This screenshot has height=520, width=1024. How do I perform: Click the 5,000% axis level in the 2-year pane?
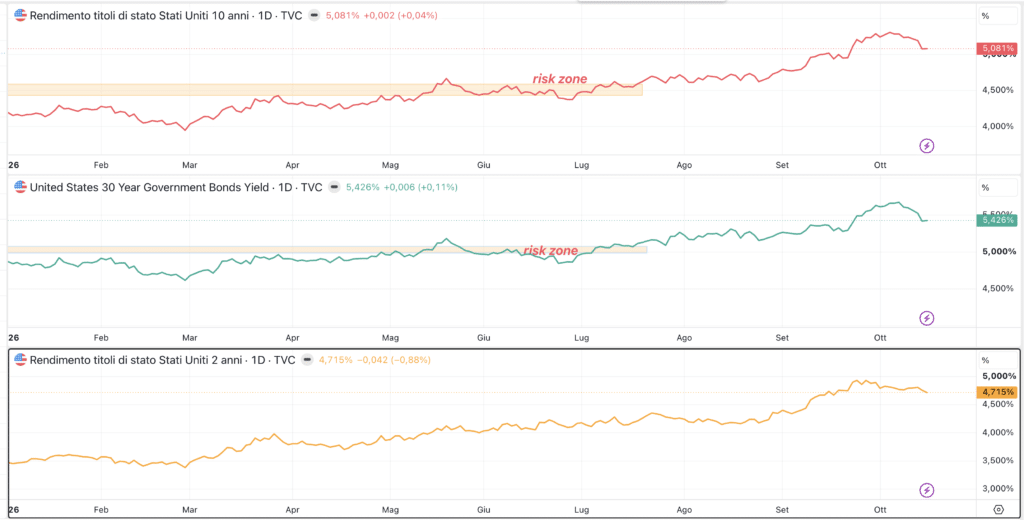(999, 376)
